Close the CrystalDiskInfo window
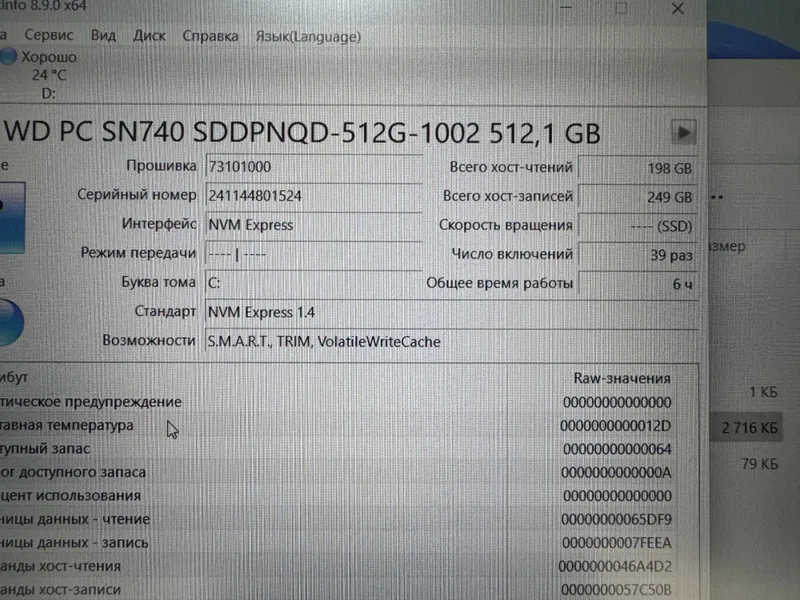Image resolution: width=800 pixels, height=600 pixels. [678, 9]
